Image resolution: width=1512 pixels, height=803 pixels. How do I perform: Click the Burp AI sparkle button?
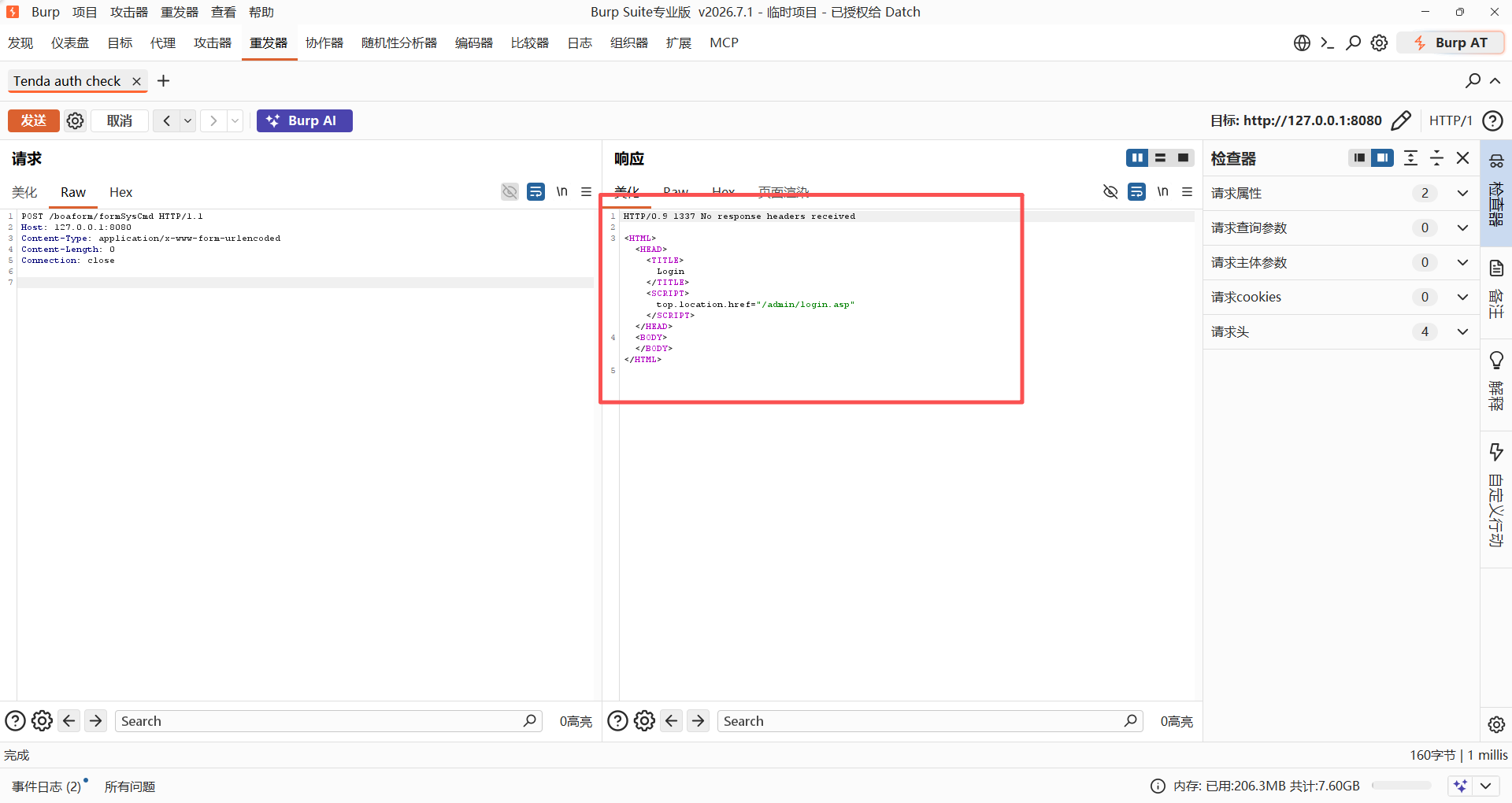click(x=305, y=120)
